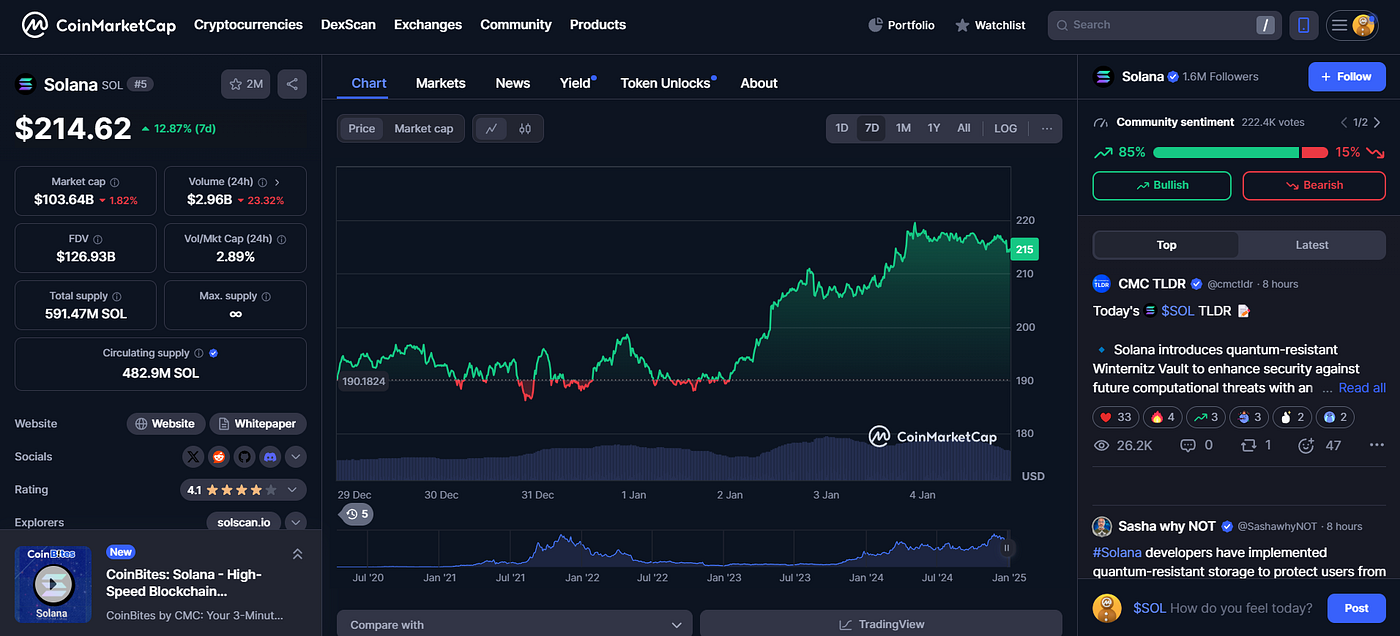Switch to the Yield tab
The image size is (1400, 636).
click(x=576, y=83)
